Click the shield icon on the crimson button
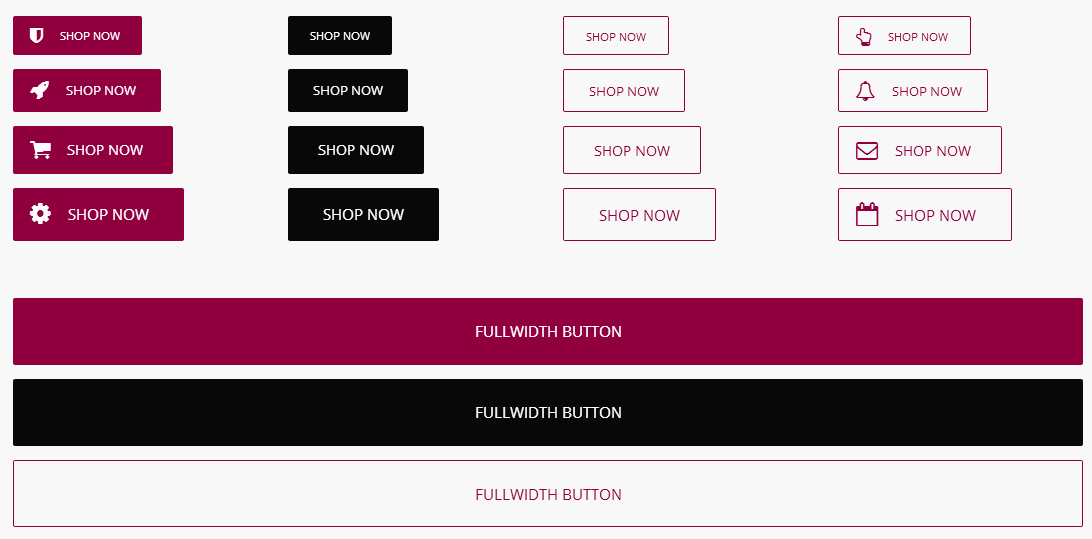 [x=37, y=36]
